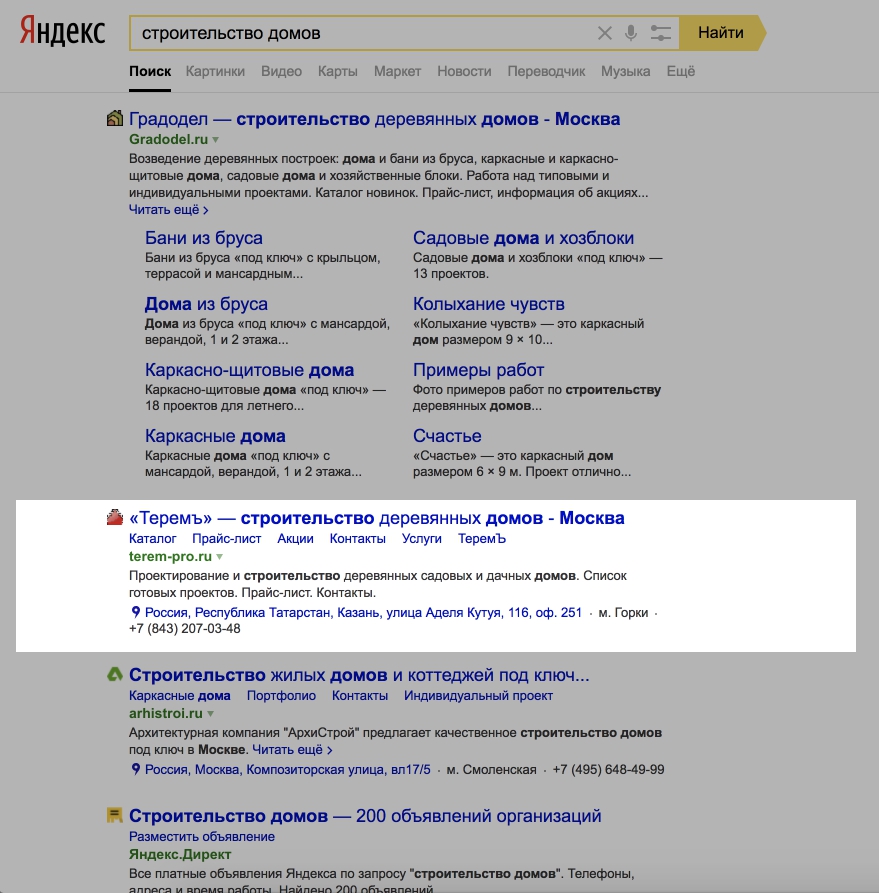Switch to the Карты tab
The width and height of the screenshot is (879, 893).
point(338,71)
